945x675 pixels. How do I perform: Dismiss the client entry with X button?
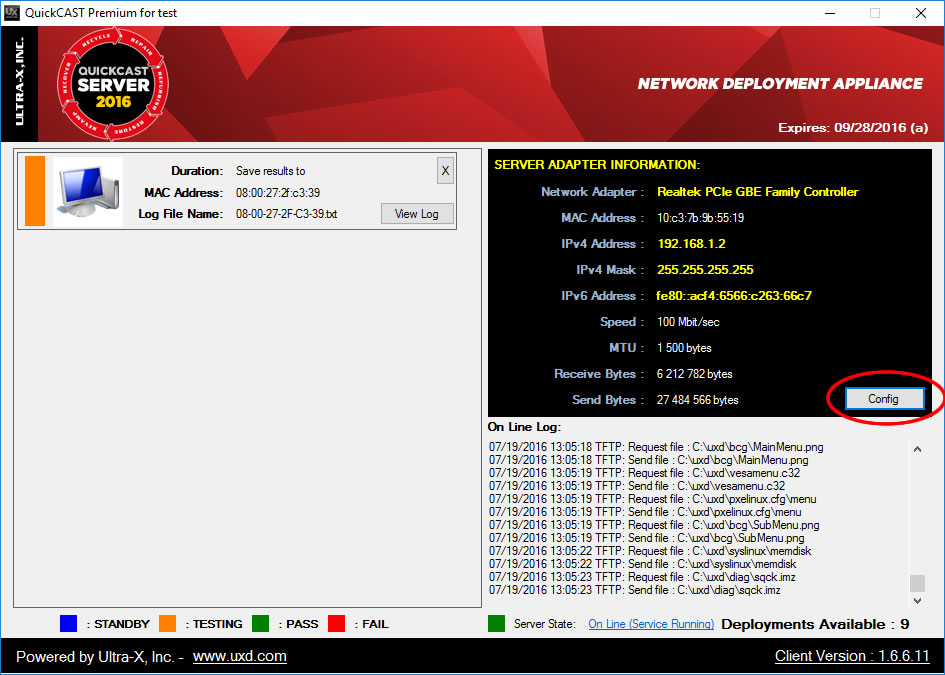tap(445, 171)
